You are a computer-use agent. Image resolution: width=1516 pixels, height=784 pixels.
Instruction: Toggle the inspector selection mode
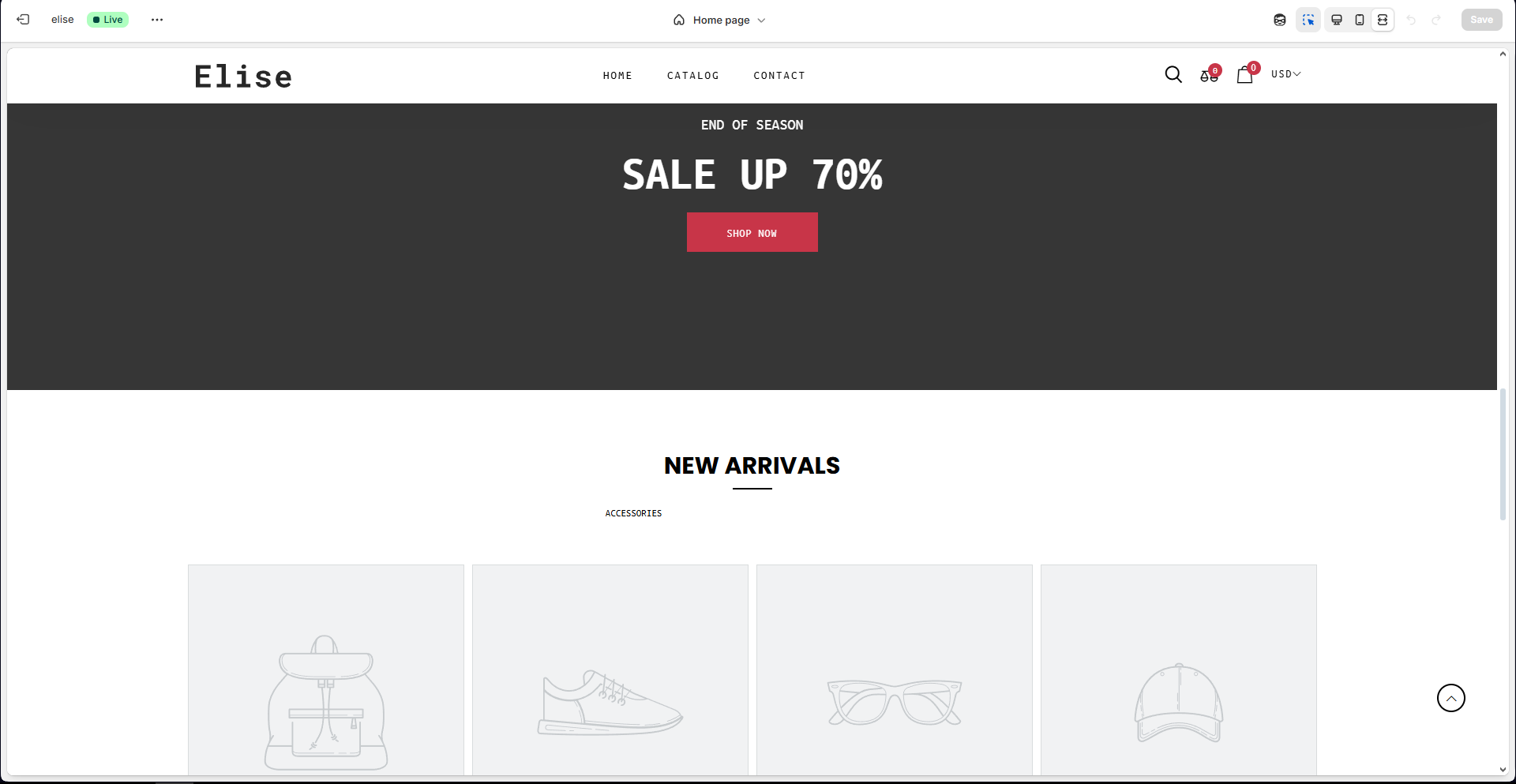pos(1308,20)
